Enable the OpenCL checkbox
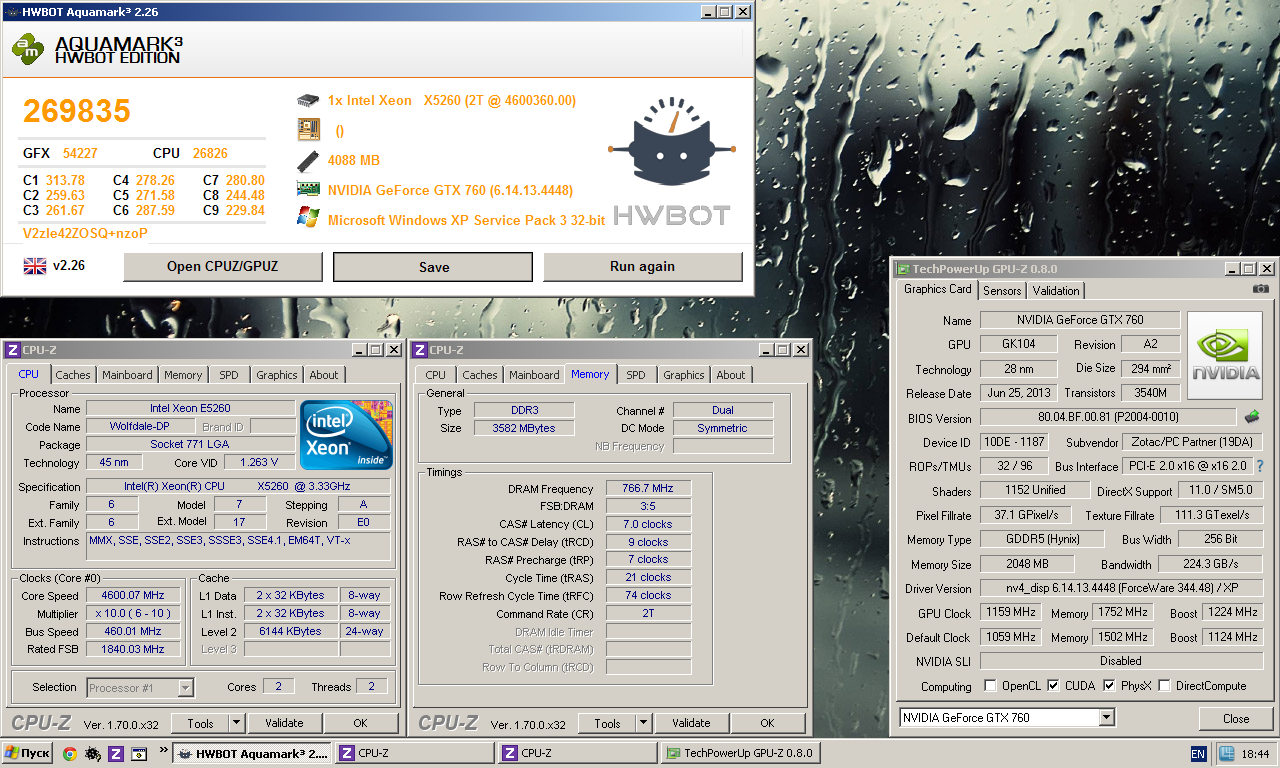Image resolution: width=1280 pixels, height=768 pixels. 990,686
